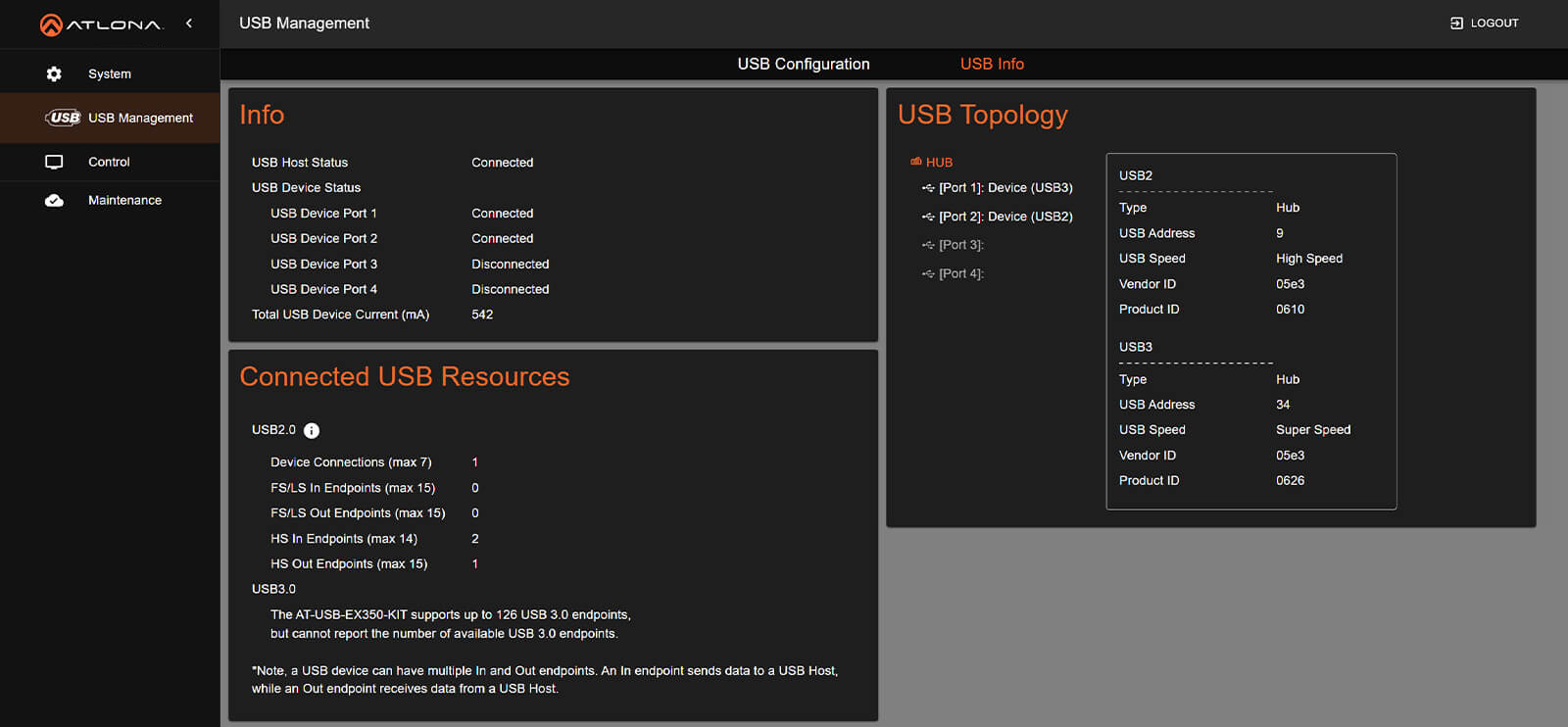Select empty Port 4 in topology tree
This screenshot has width=1568, height=727.
[x=960, y=273]
